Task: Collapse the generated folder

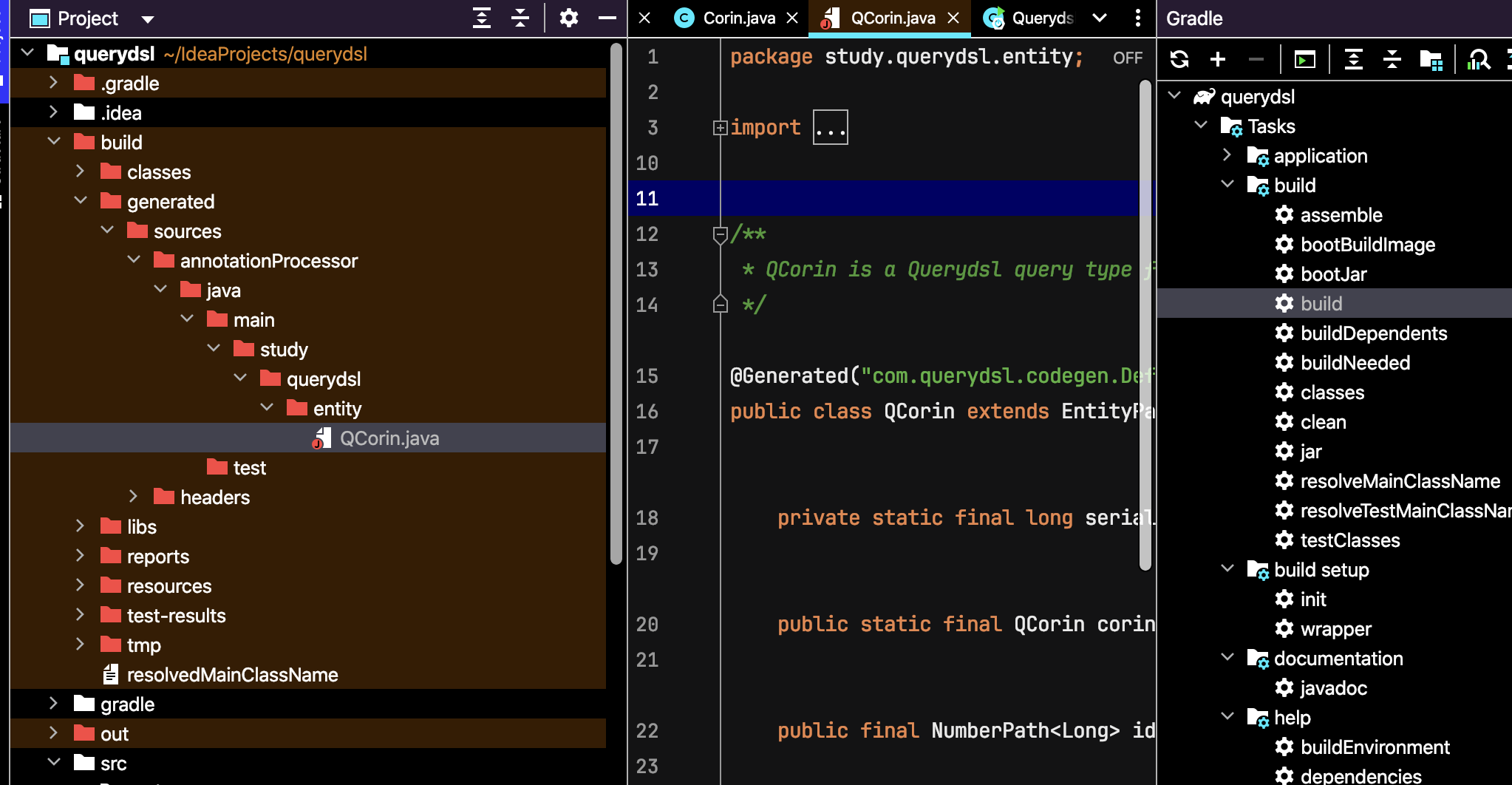Action: click(80, 201)
